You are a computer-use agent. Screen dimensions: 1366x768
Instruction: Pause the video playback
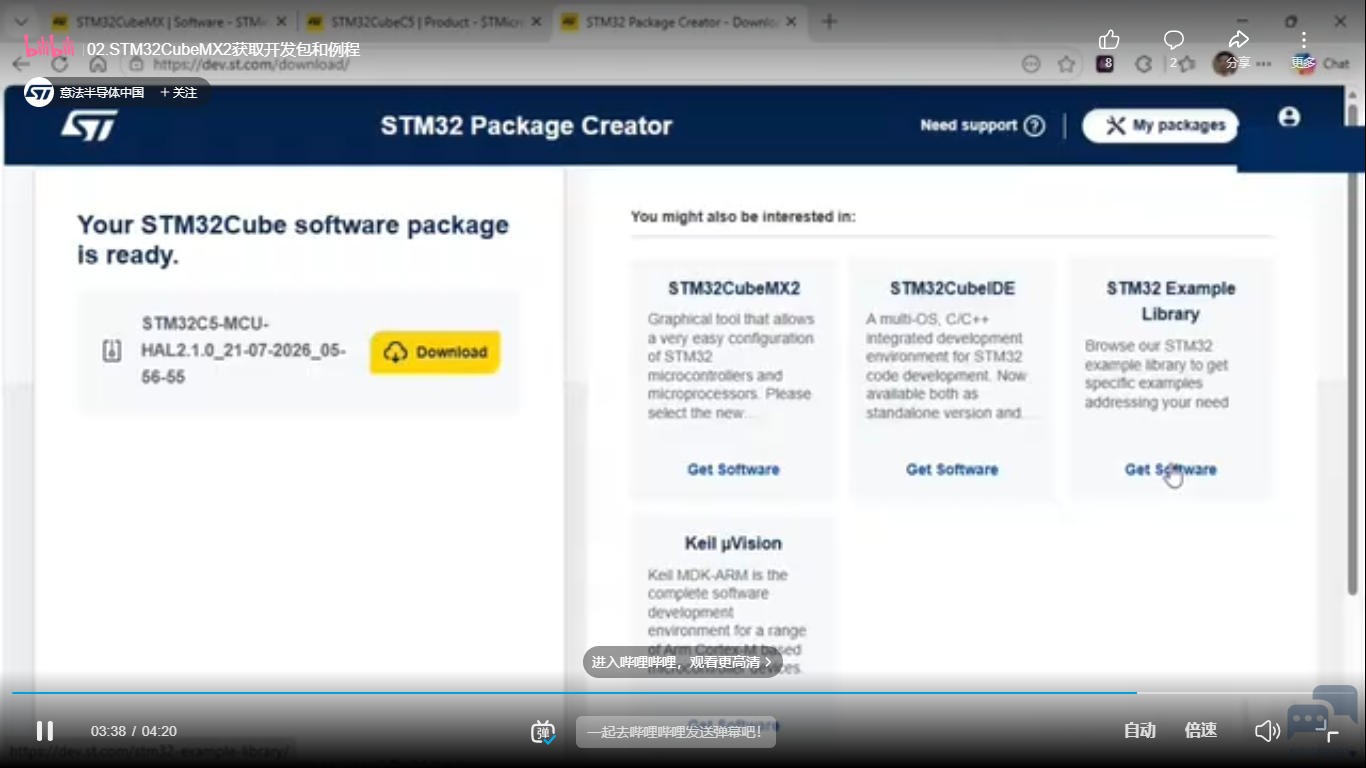coord(45,731)
